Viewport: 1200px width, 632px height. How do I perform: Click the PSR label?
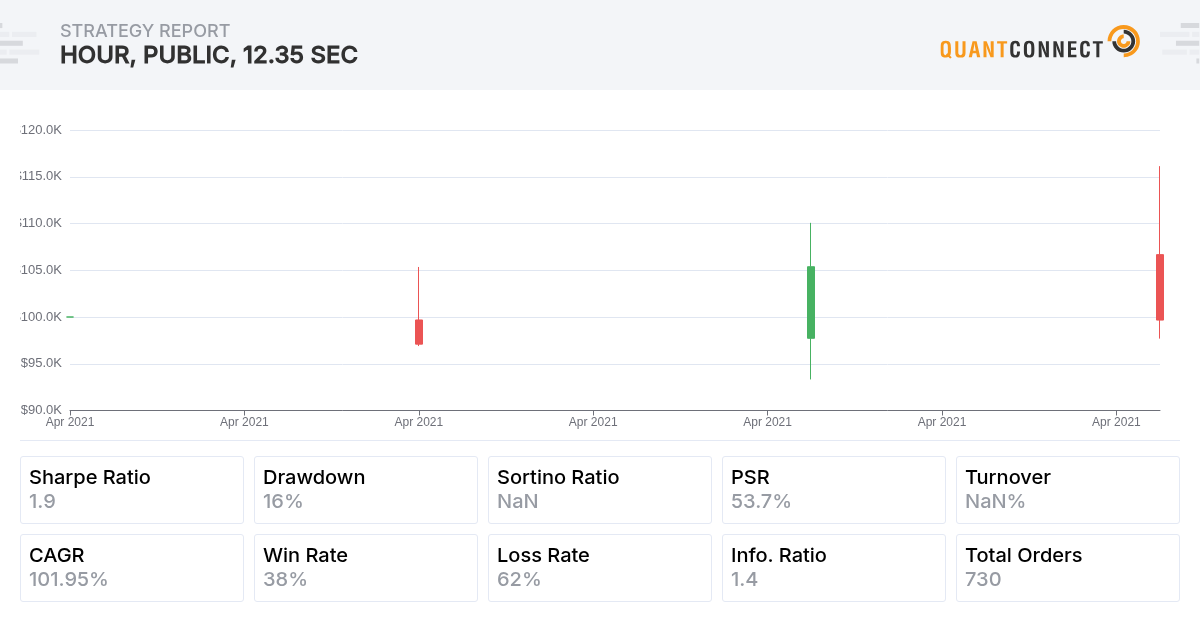coord(750,477)
